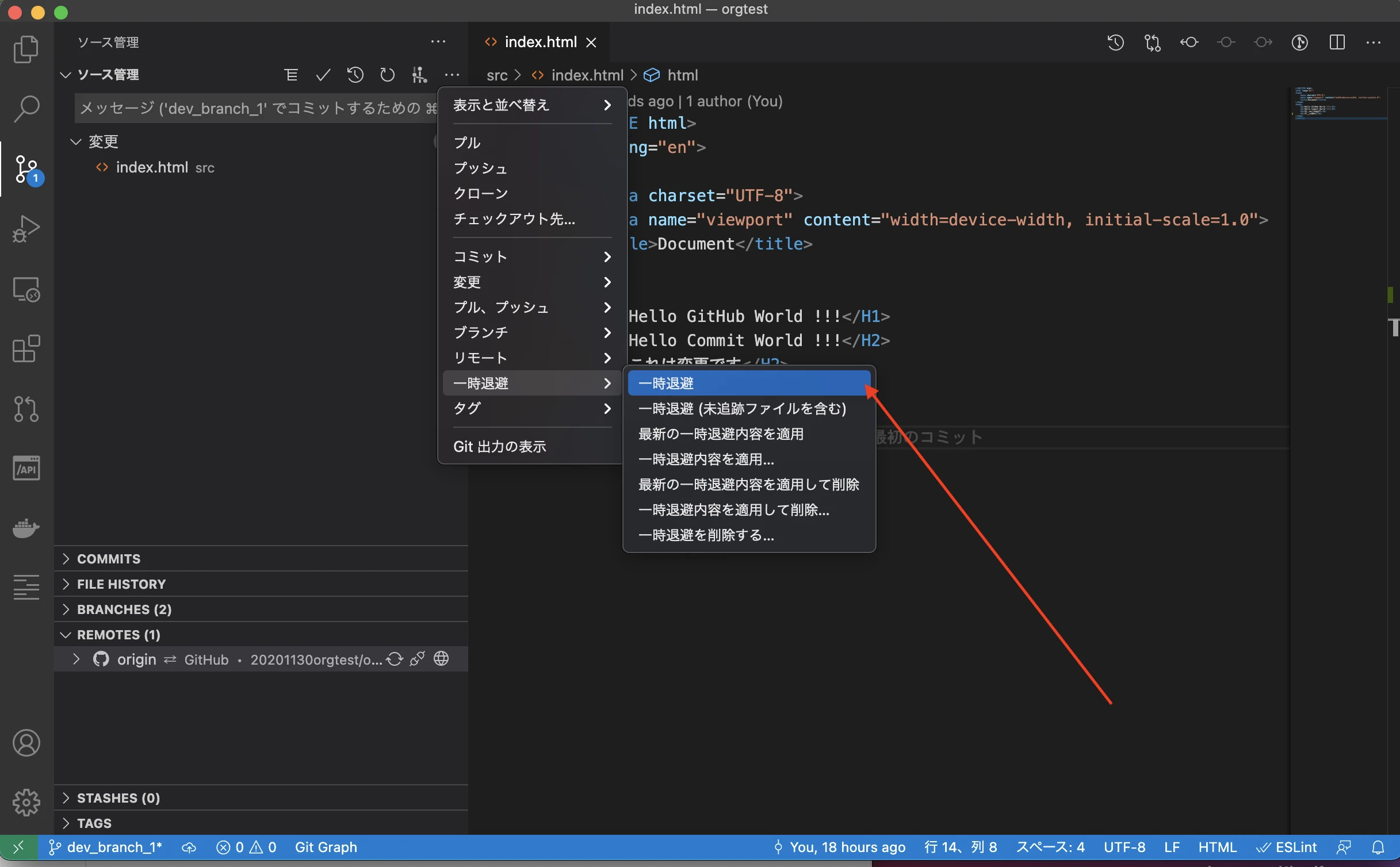Expand the origin remote tree item
The height and width of the screenshot is (867, 1400).
pos(76,659)
